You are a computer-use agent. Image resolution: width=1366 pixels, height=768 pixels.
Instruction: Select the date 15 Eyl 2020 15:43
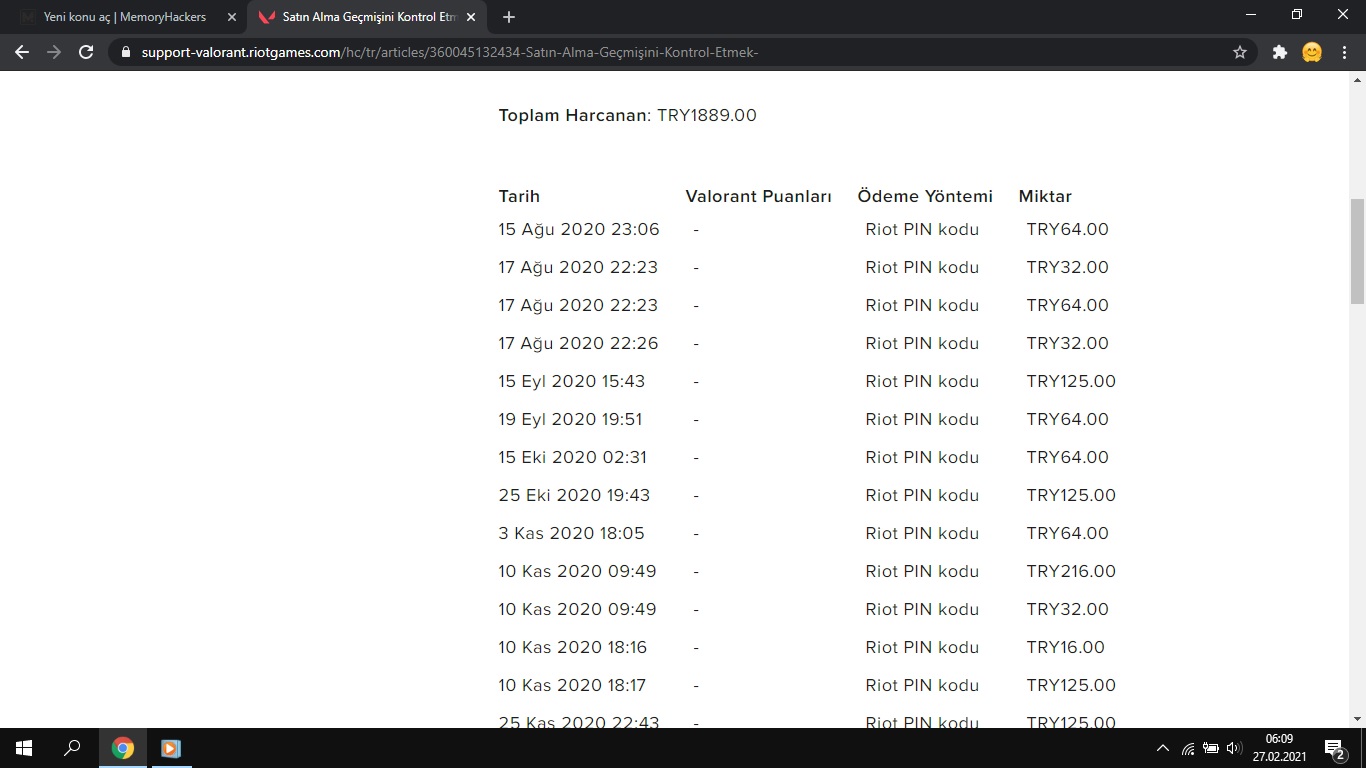[572, 381]
